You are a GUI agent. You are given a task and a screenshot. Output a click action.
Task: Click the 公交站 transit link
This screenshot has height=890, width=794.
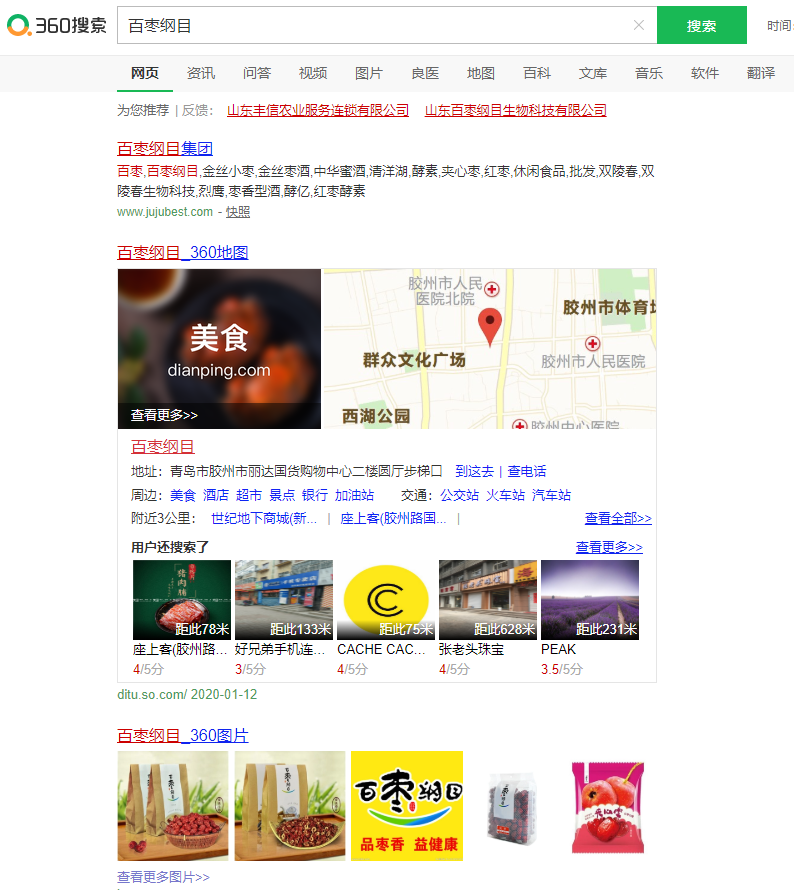pyautogui.click(x=459, y=495)
